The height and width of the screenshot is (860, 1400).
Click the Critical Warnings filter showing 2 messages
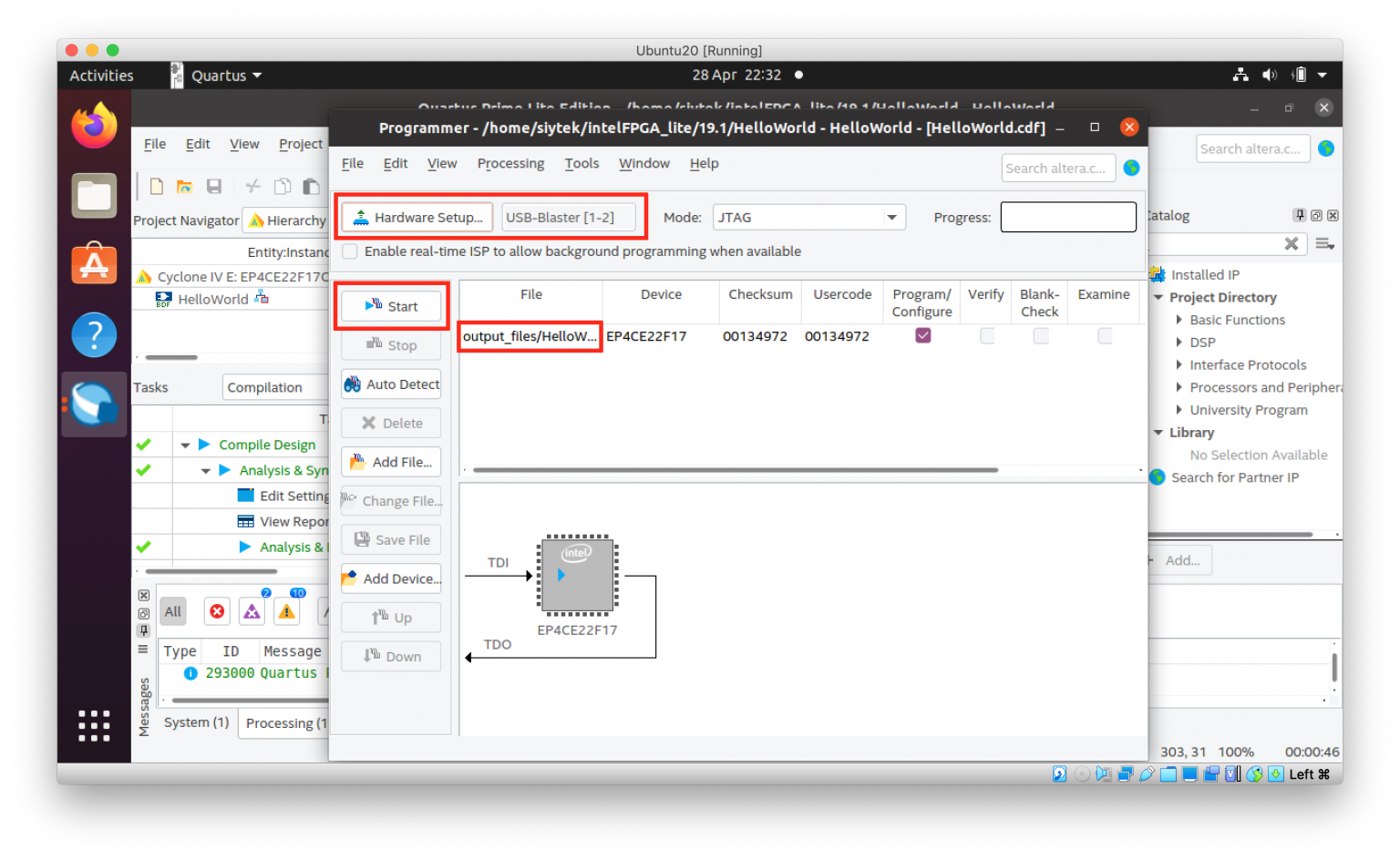pyautogui.click(x=252, y=611)
